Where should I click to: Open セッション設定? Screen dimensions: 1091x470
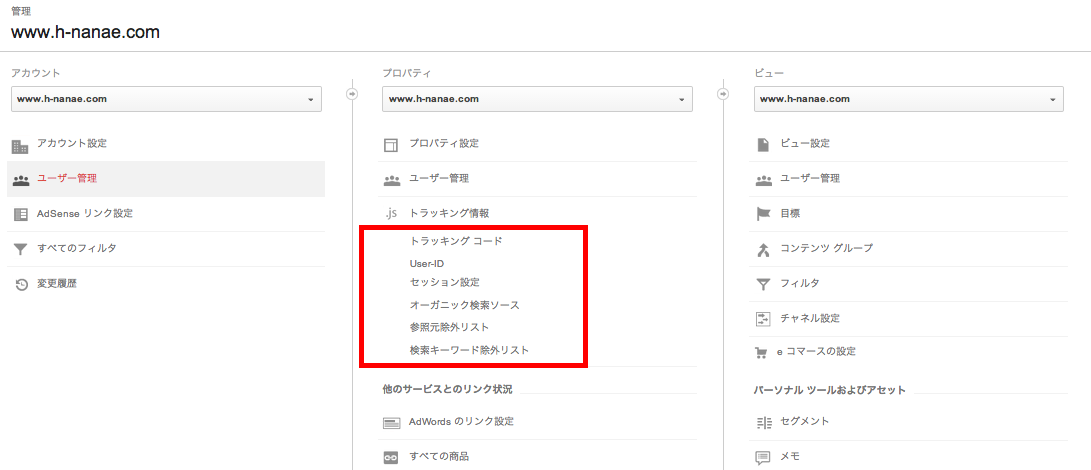click(445, 283)
